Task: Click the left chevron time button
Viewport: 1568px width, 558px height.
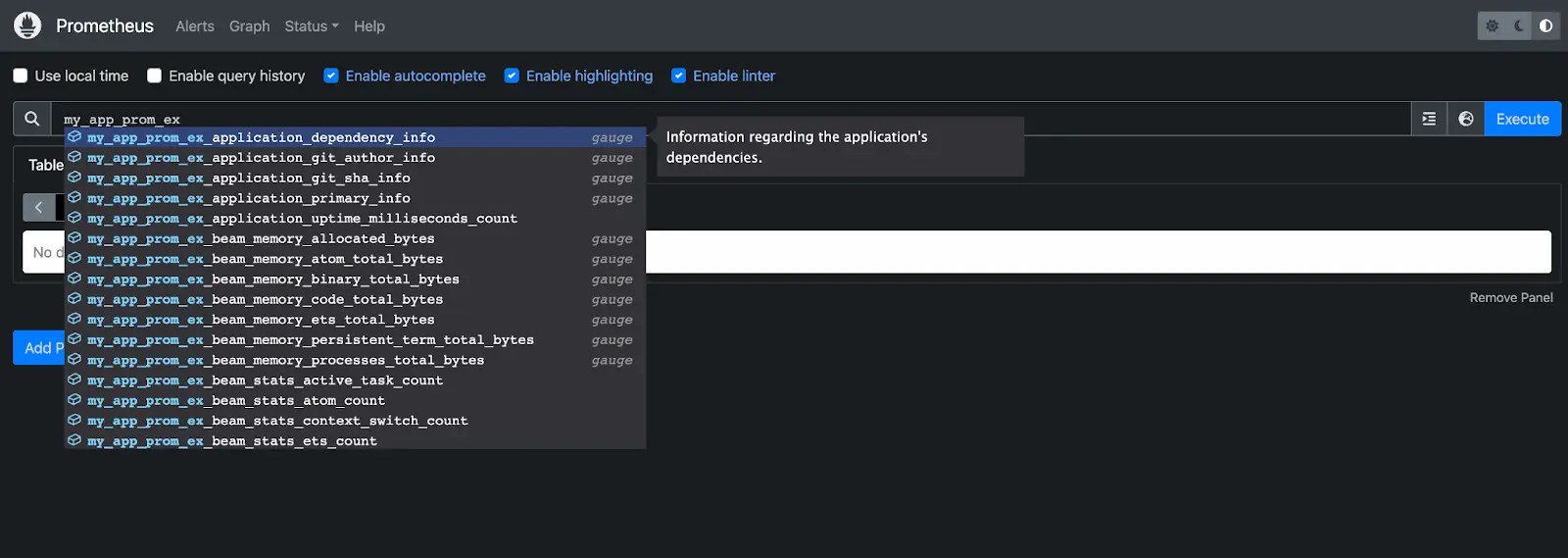Action: tap(39, 207)
